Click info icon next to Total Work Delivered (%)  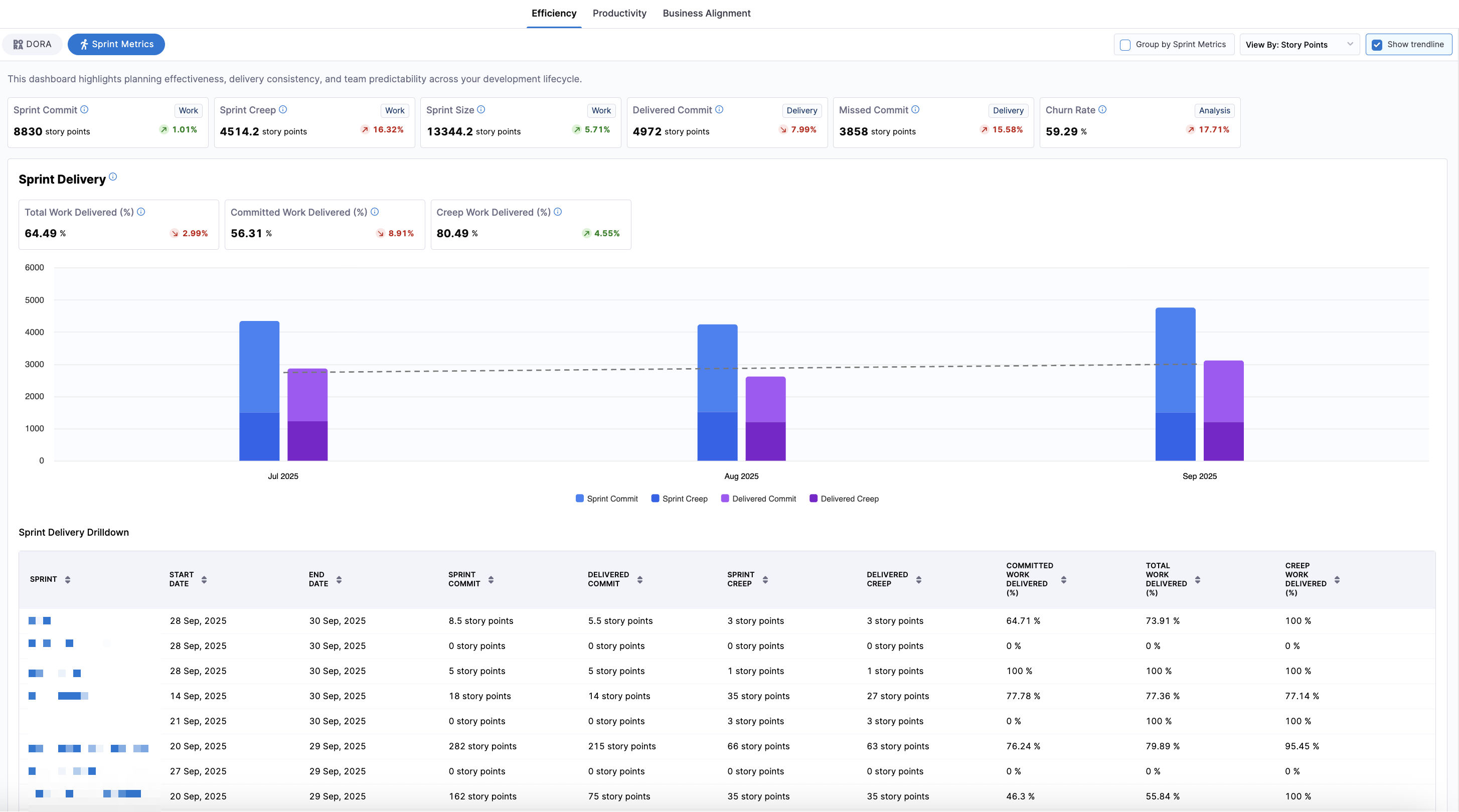[x=141, y=212]
